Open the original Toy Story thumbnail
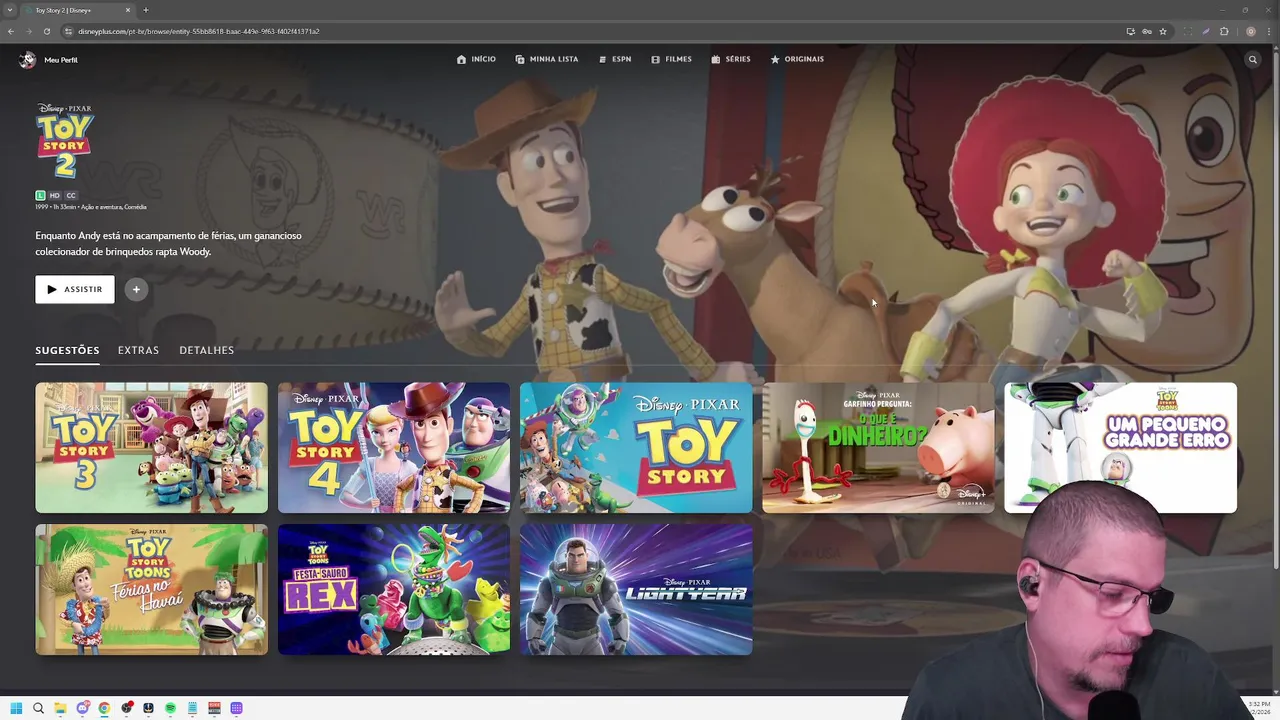1280x720 pixels. point(636,447)
